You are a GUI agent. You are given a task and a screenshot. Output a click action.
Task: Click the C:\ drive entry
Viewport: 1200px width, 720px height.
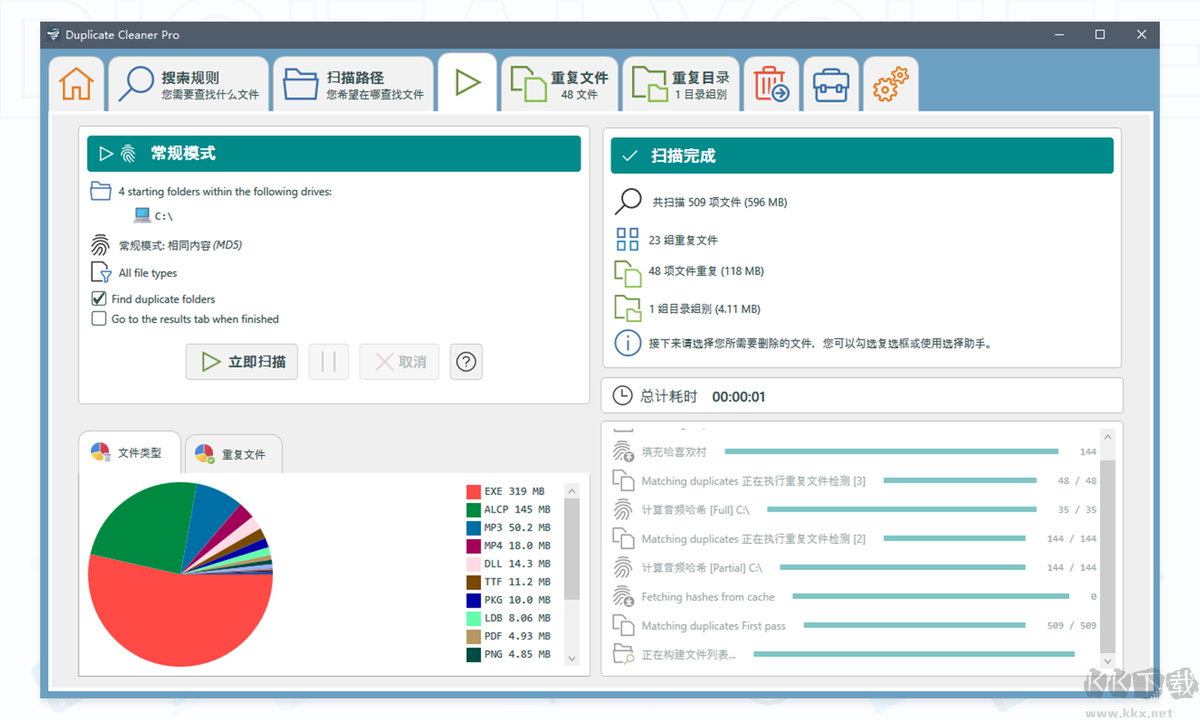click(x=150, y=215)
